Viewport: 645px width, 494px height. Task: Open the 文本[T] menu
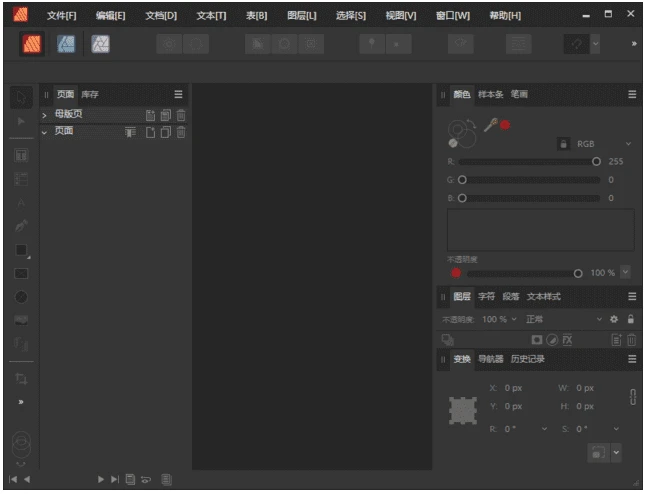(x=211, y=16)
